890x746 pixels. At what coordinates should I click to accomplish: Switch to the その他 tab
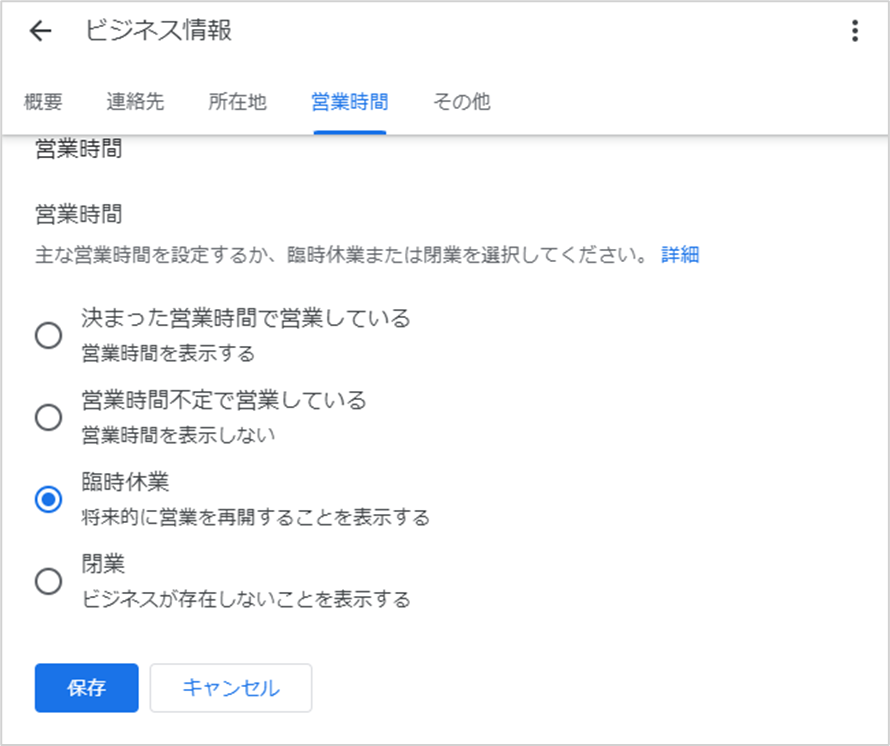[461, 102]
